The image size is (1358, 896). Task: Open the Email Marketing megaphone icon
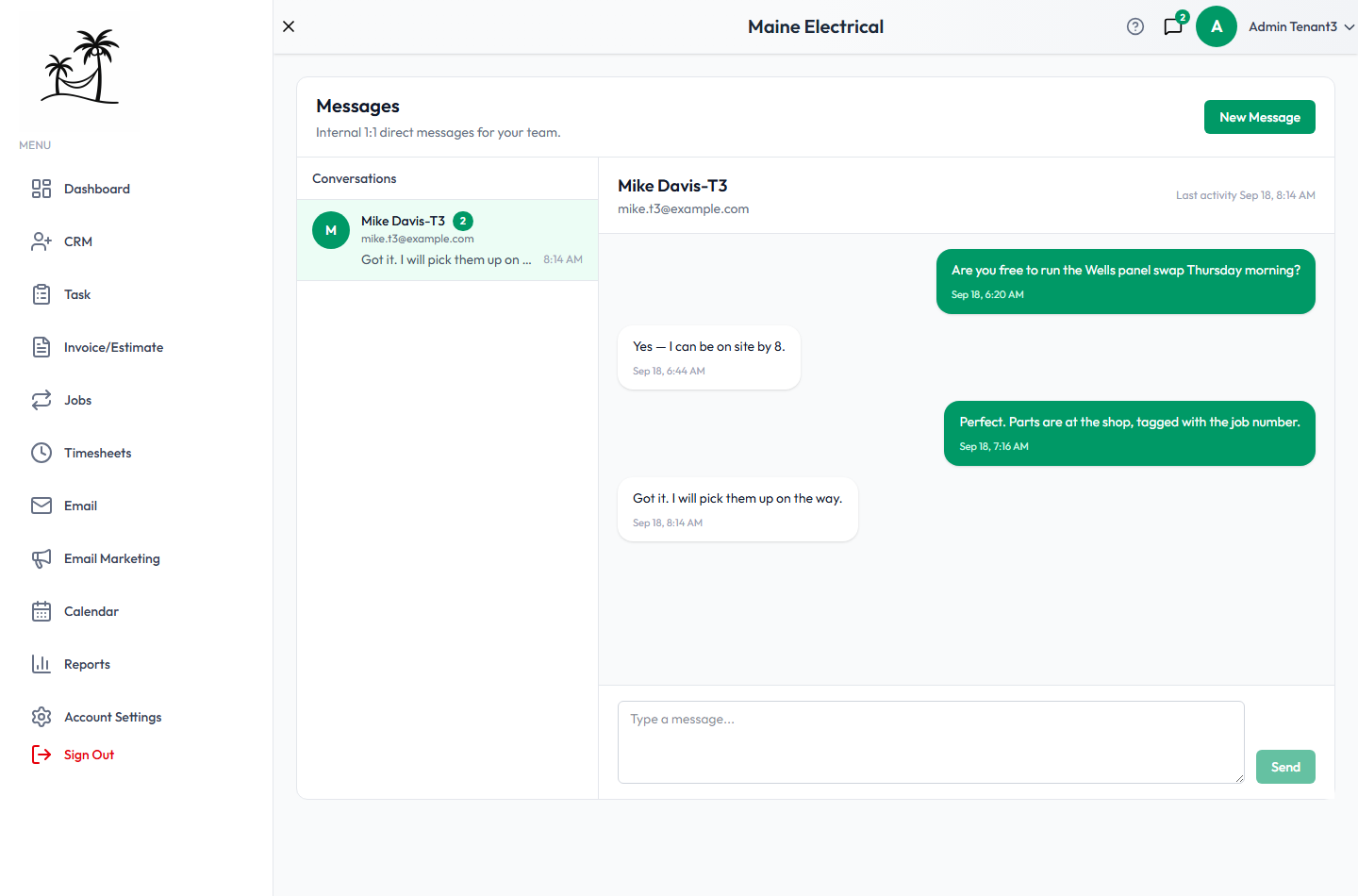pyautogui.click(x=41, y=558)
